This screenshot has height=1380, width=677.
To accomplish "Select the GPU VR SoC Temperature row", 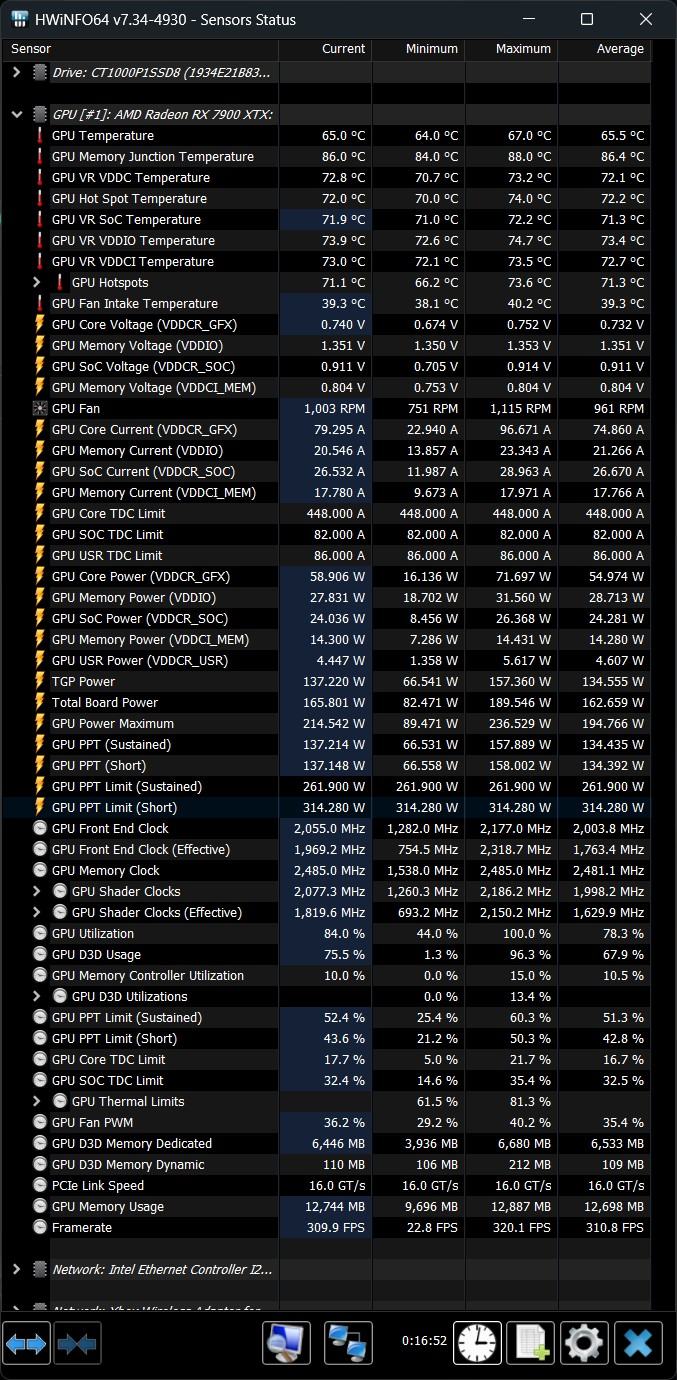I will [327, 219].
